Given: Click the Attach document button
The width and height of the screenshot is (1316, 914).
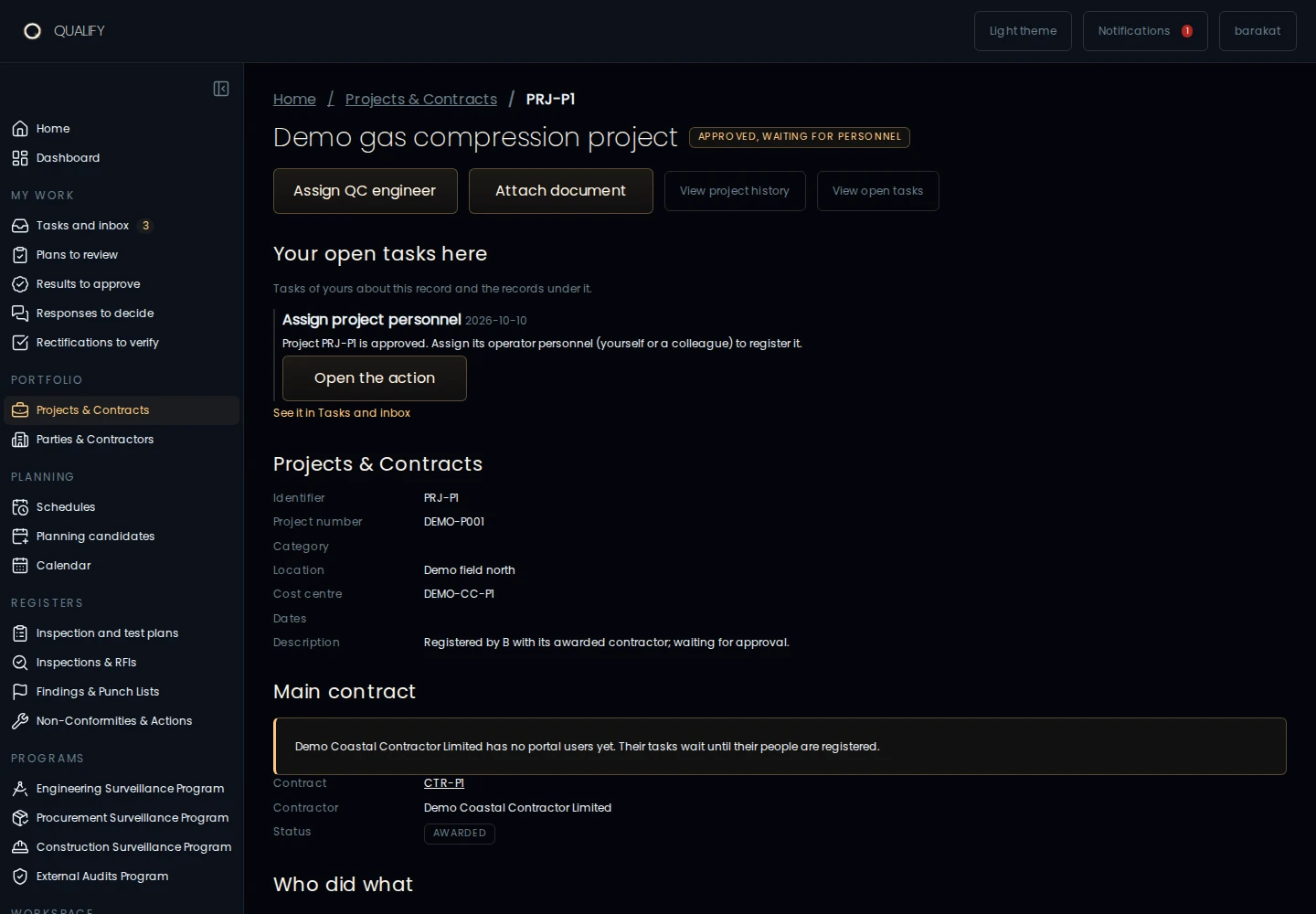Looking at the screenshot, I should tap(560, 191).
